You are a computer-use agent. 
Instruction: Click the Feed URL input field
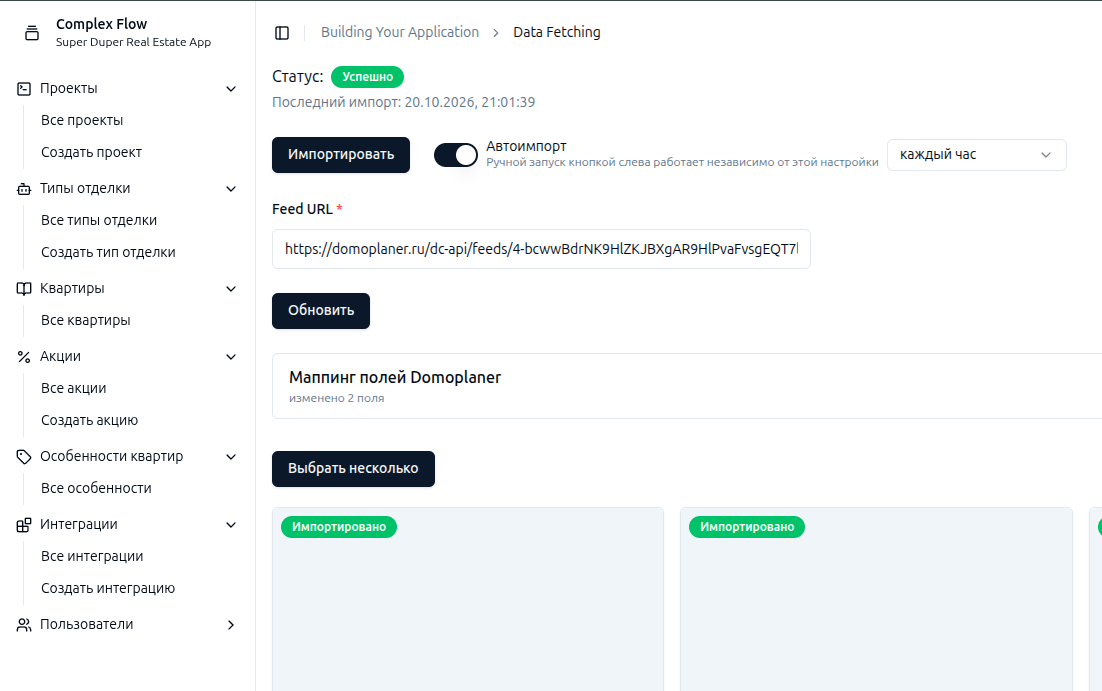click(x=541, y=249)
